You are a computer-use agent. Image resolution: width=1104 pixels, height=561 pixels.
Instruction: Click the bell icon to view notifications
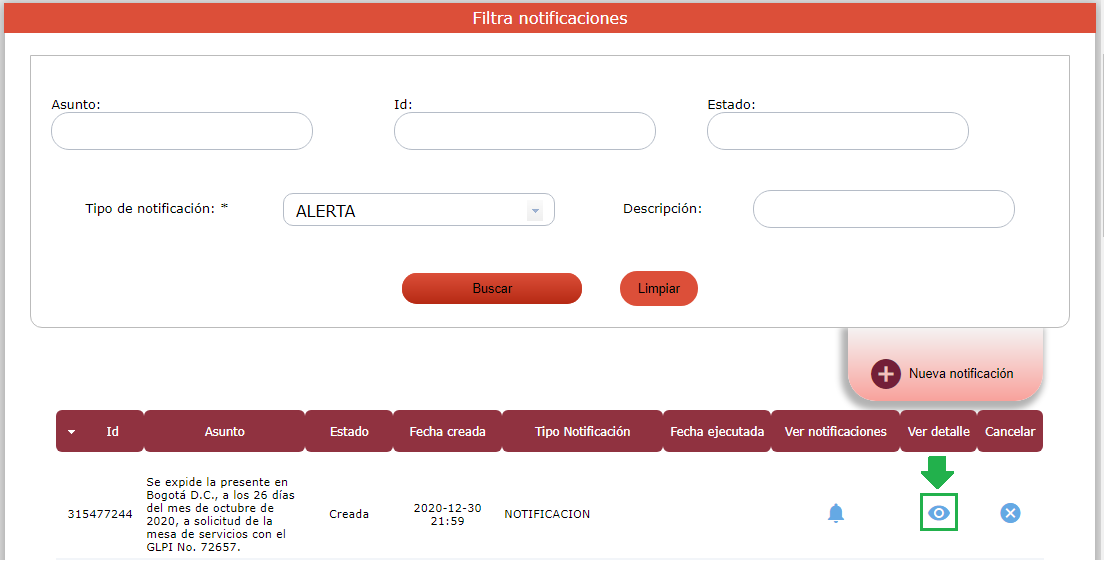[836, 514]
